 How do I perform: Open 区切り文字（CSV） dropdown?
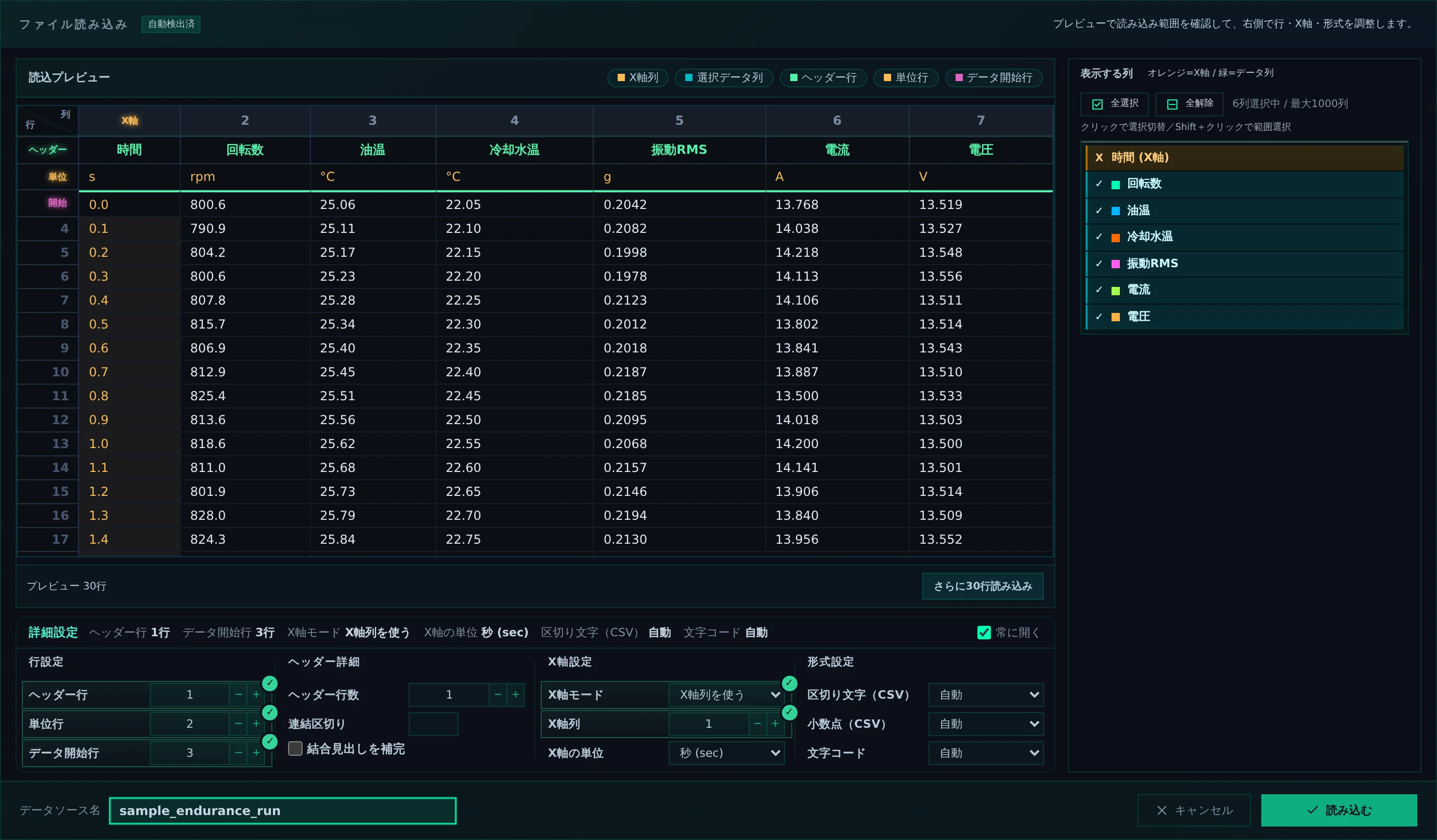pyautogui.click(x=985, y=694)
